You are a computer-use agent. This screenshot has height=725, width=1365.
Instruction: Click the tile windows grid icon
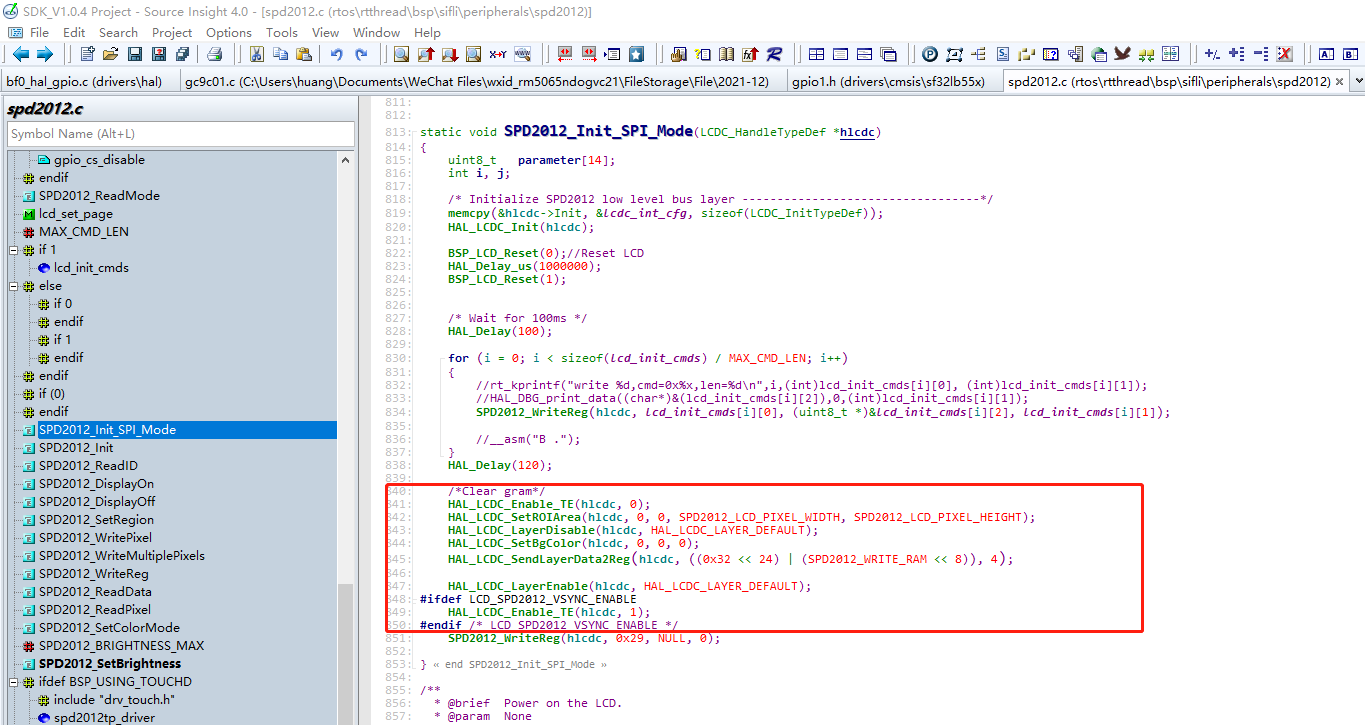[816, 54]
